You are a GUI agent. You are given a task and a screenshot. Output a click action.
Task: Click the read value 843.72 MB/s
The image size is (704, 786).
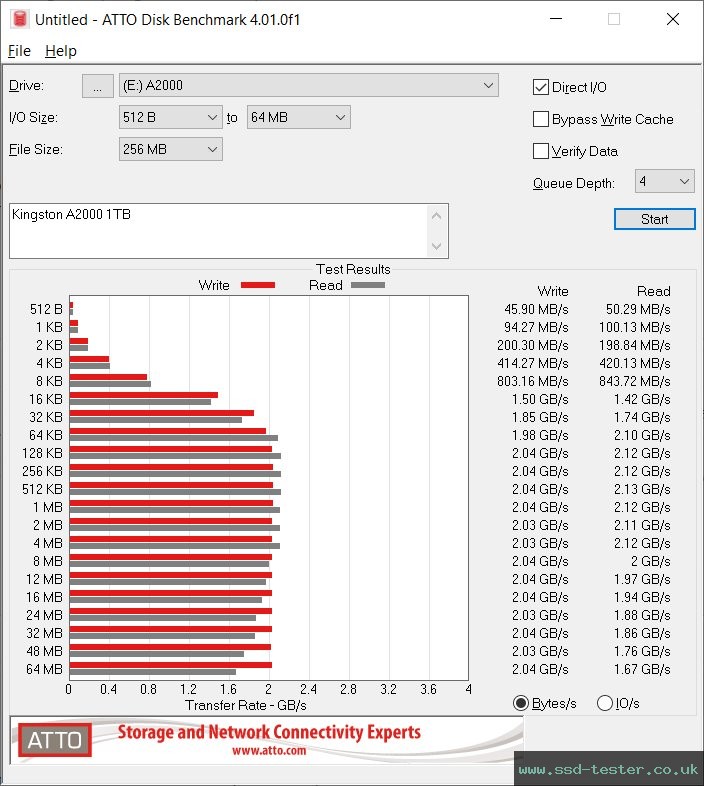(634, 381)
